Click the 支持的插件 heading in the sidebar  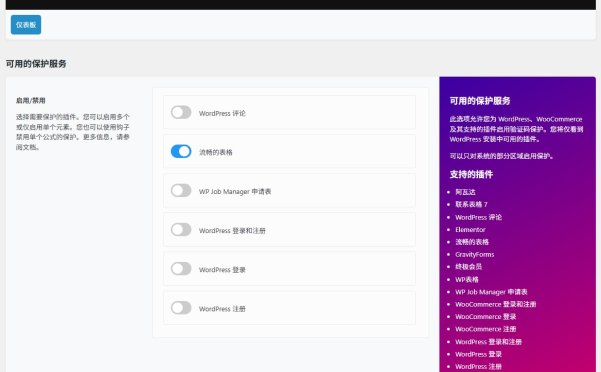point(471,175)
